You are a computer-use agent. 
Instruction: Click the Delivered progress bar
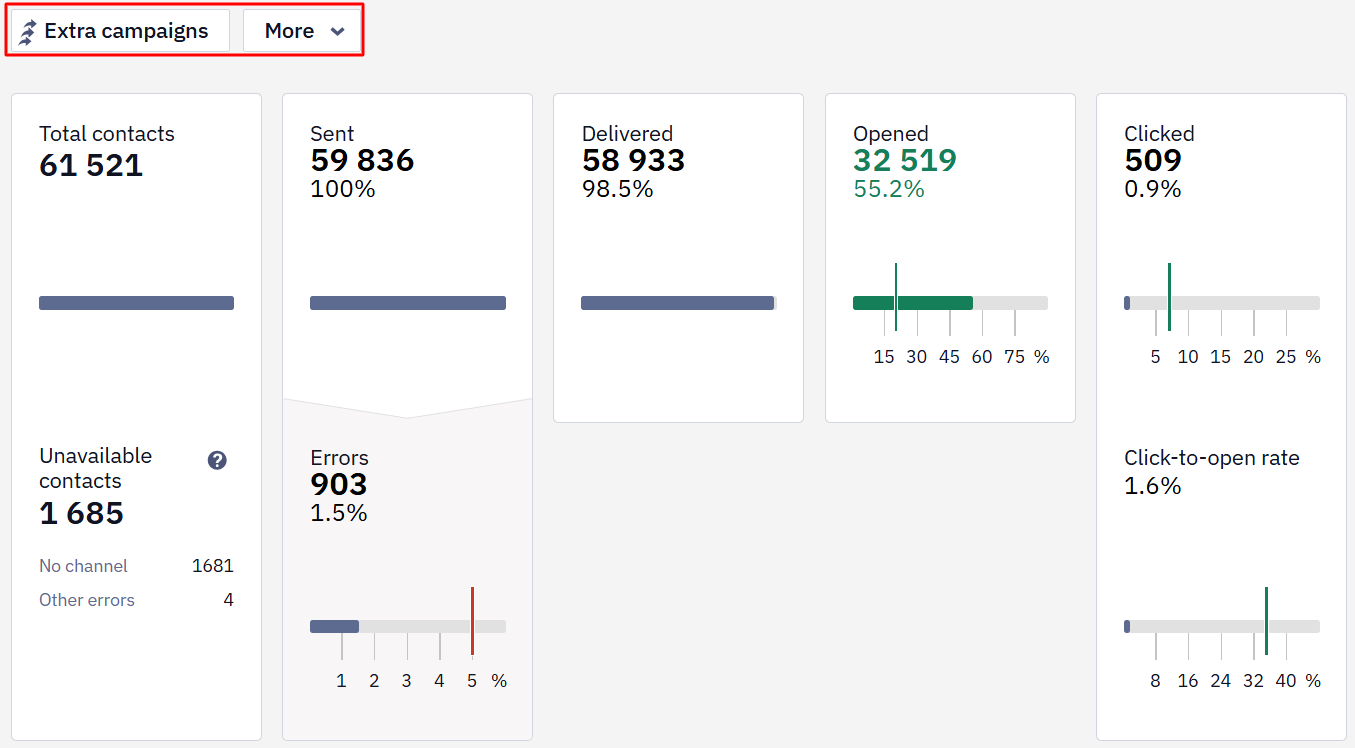coord(679,303)
